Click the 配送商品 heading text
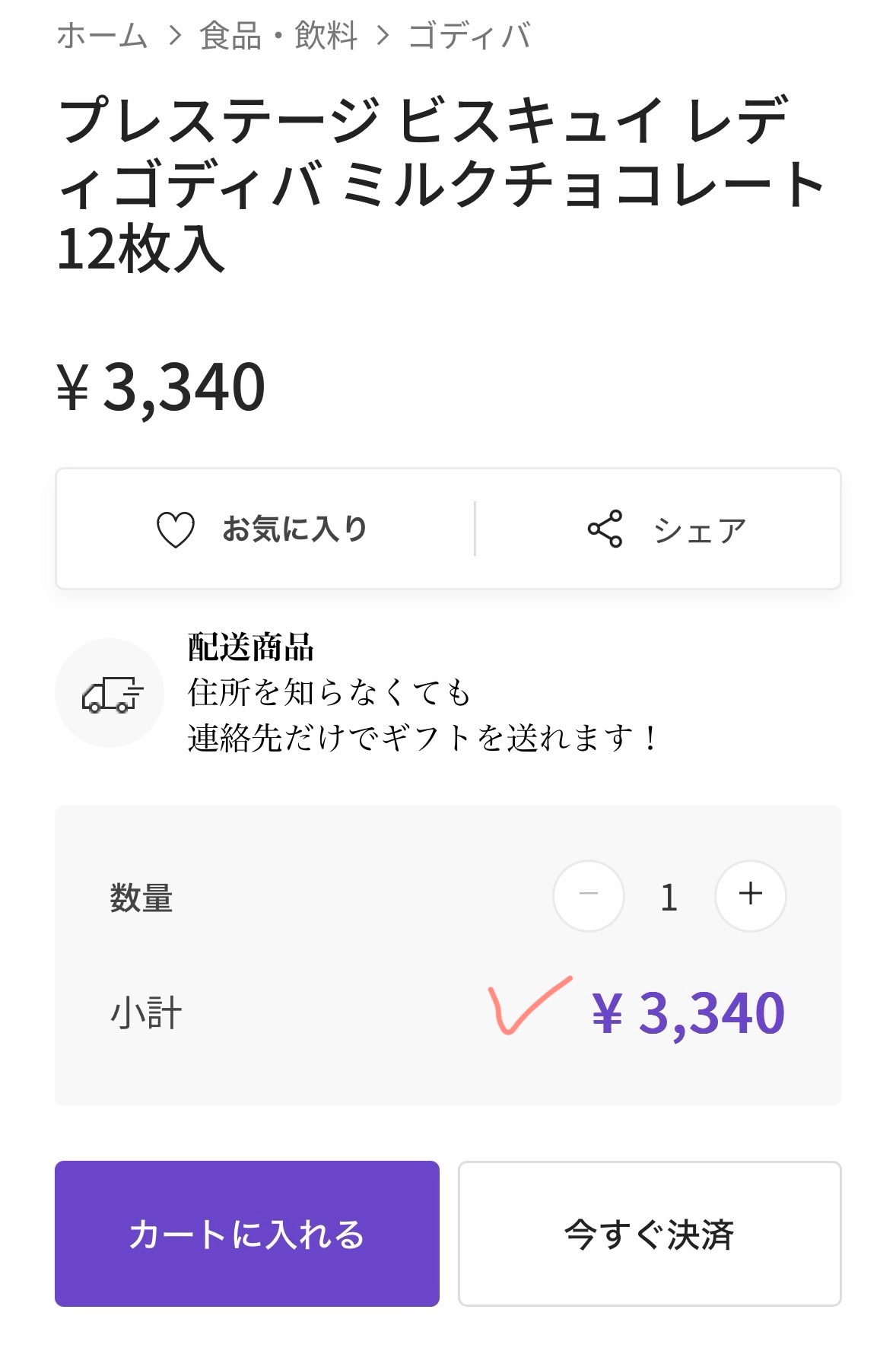Image resolution: width=896 pixels, height=1354 pixels. click(251, 647)
